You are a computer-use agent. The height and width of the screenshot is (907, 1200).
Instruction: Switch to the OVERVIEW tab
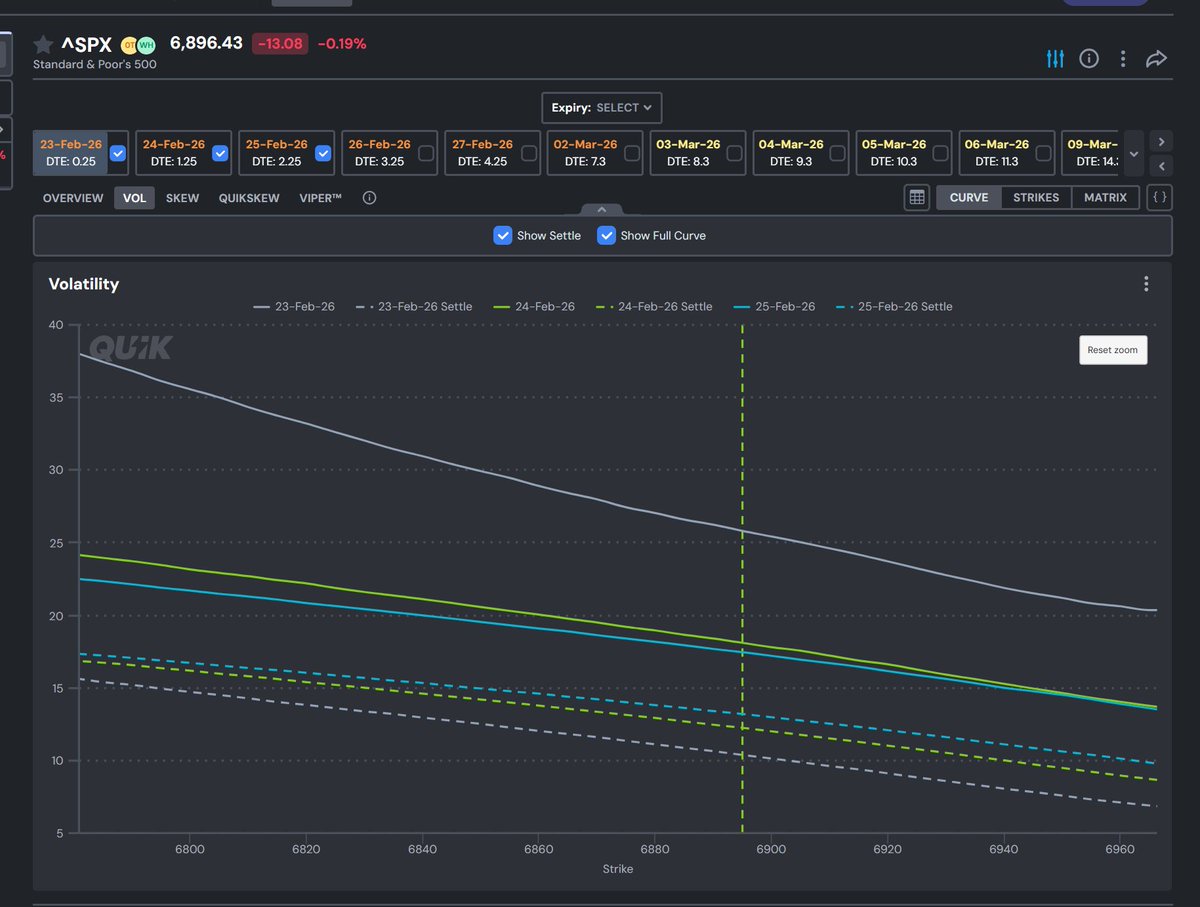pos(73,198)
